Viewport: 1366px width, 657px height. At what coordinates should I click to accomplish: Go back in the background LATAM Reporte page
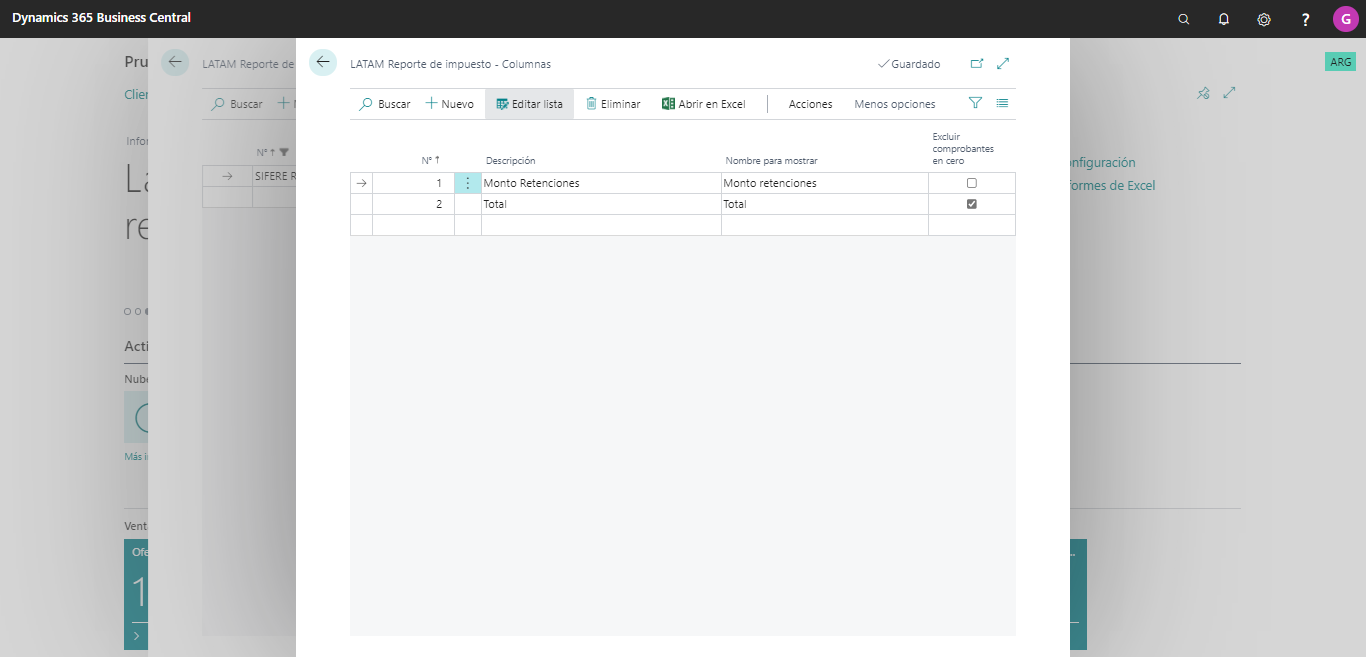click(175, 62)
